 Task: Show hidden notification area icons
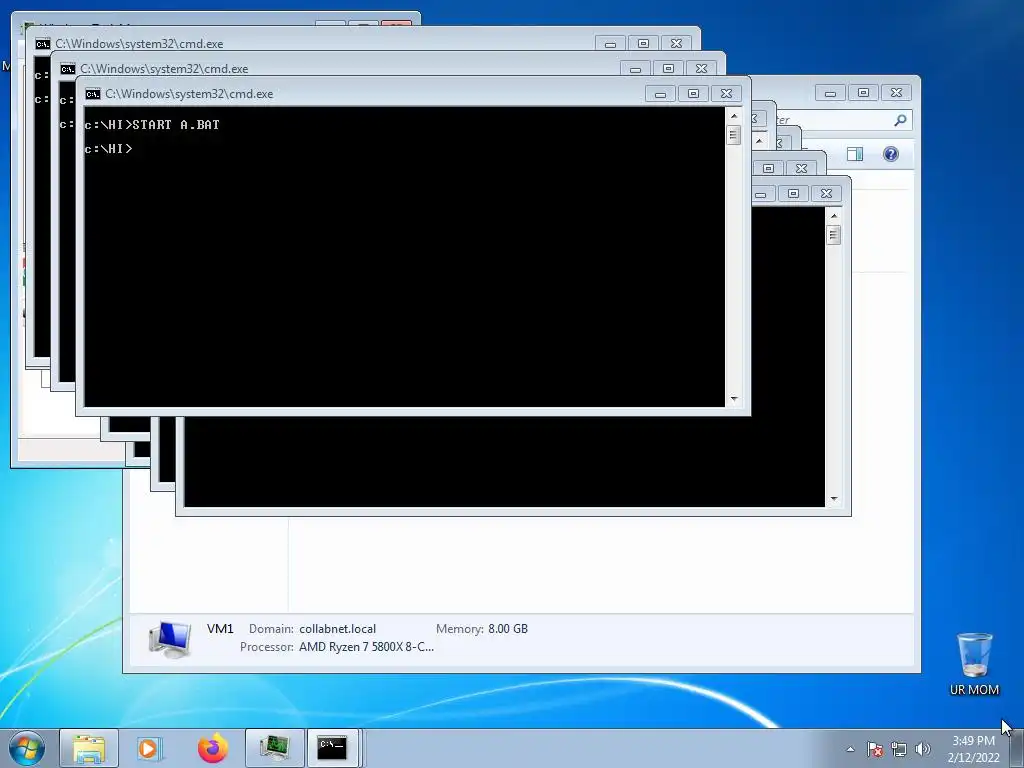850,749
